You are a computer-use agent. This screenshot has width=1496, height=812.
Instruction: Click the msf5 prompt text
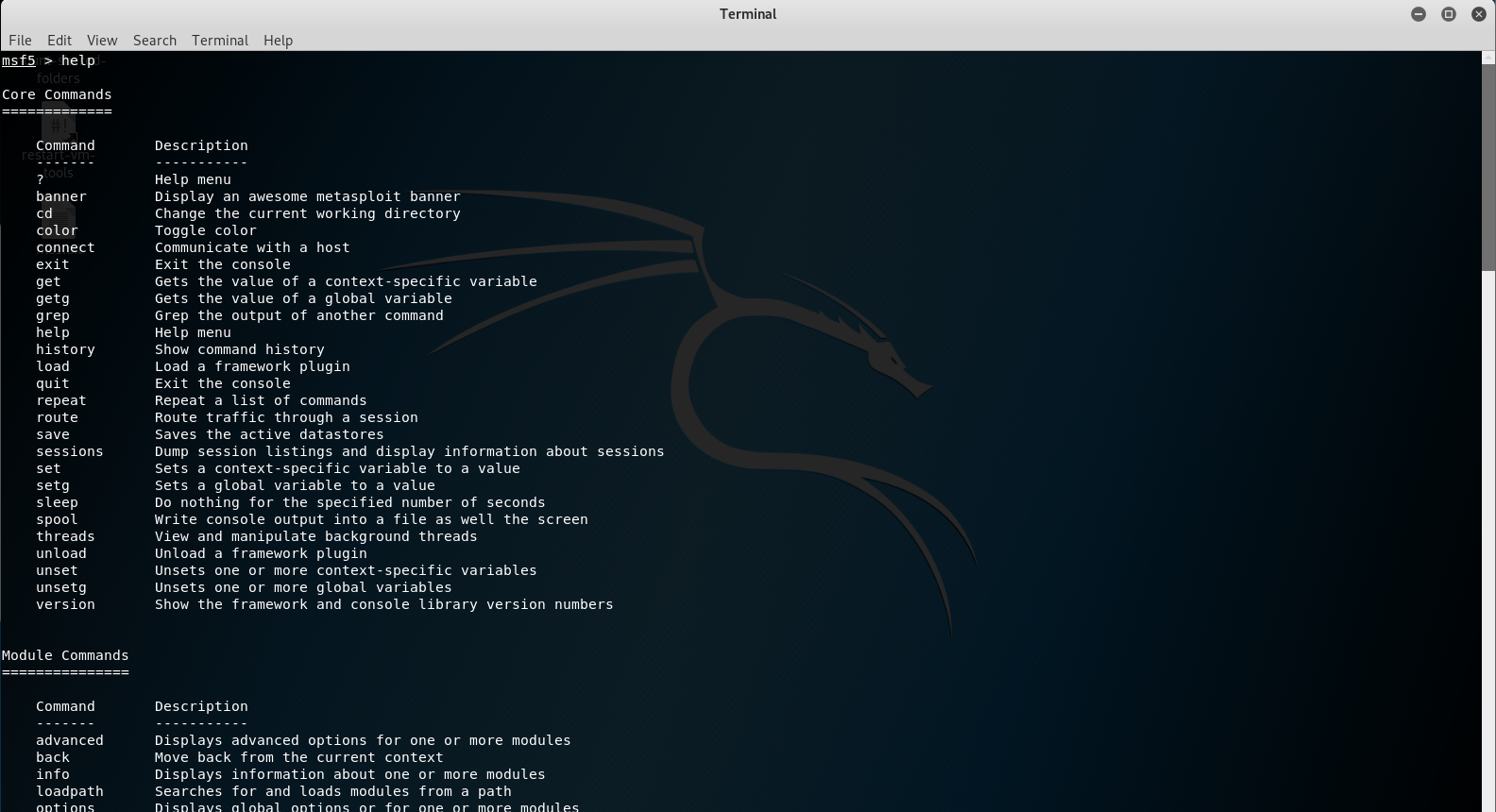pyautogui.click(x=19, y=60)
